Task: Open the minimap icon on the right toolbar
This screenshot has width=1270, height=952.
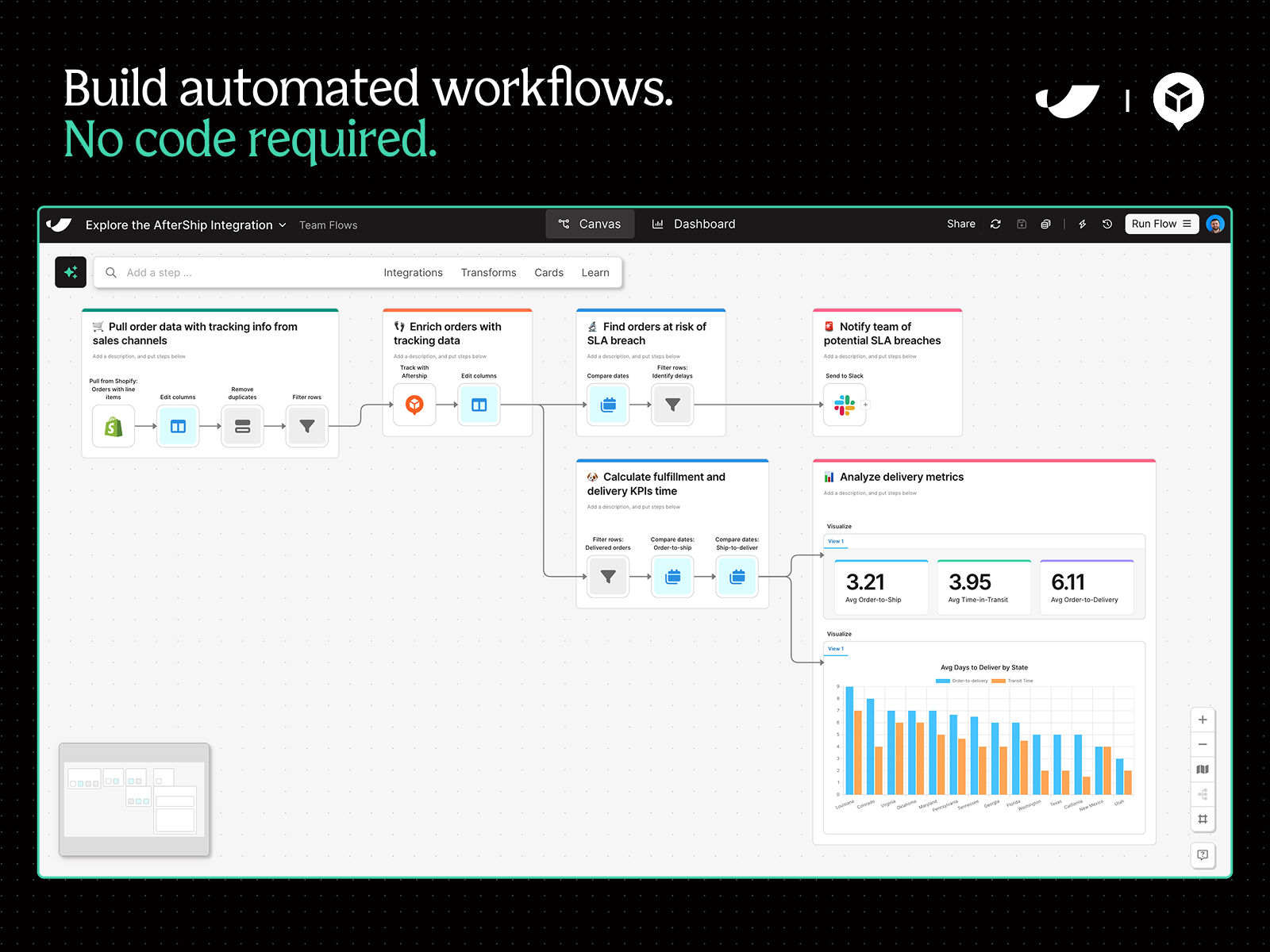Action: pyautogui.click(x=1203, y=769)
